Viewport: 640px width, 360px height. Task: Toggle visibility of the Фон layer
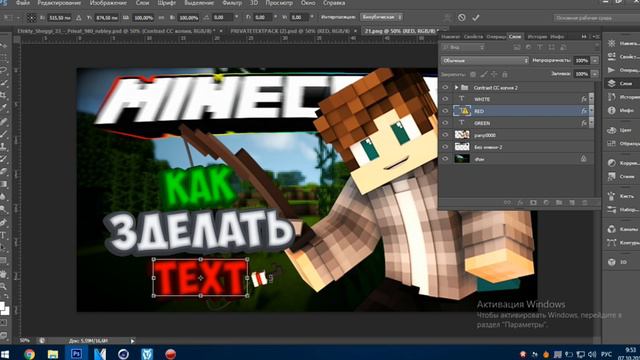(445, 159)
